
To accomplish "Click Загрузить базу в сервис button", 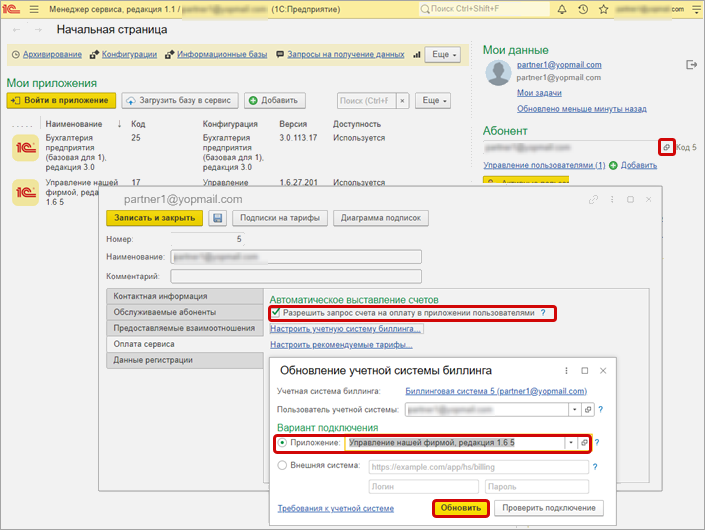I will coord(180,101).
